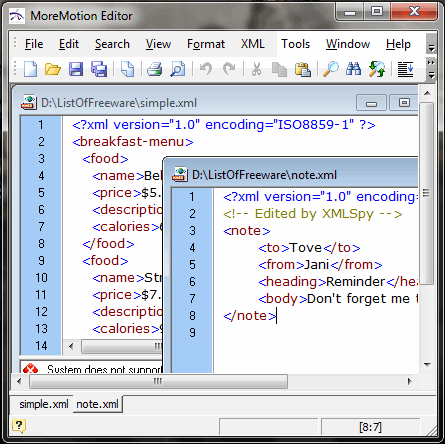Click the simple.xml window document icon
445x444 pixels.
[29, 103]
